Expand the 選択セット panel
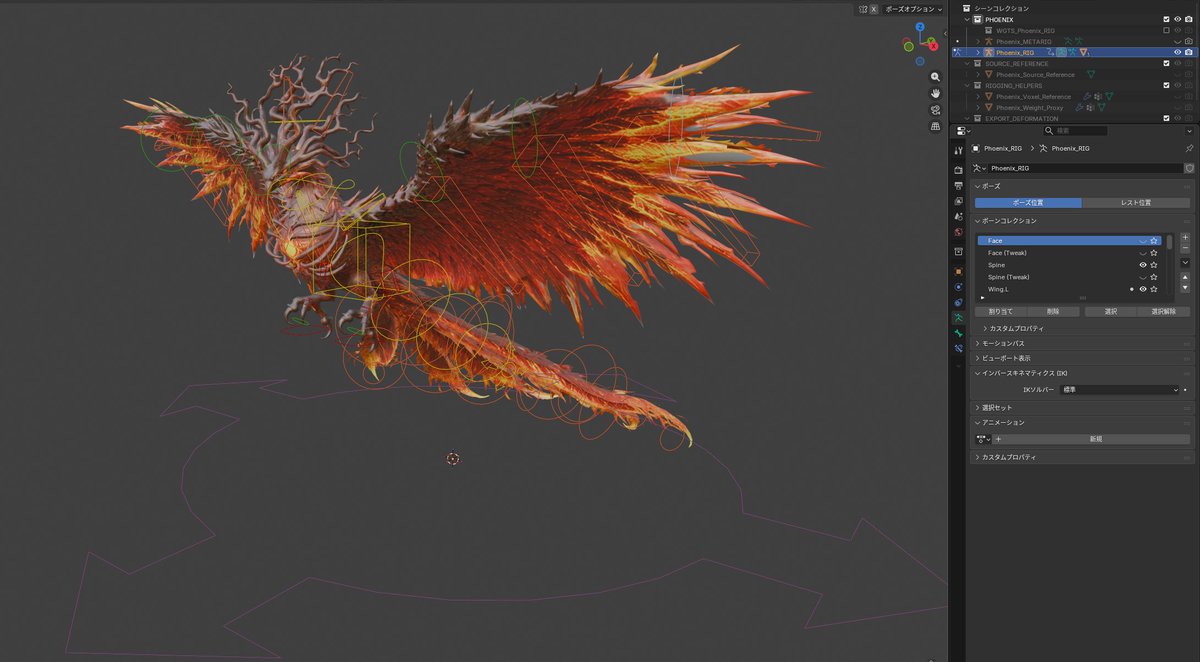This screenshot has height=662, width=1200. (977, 407)
